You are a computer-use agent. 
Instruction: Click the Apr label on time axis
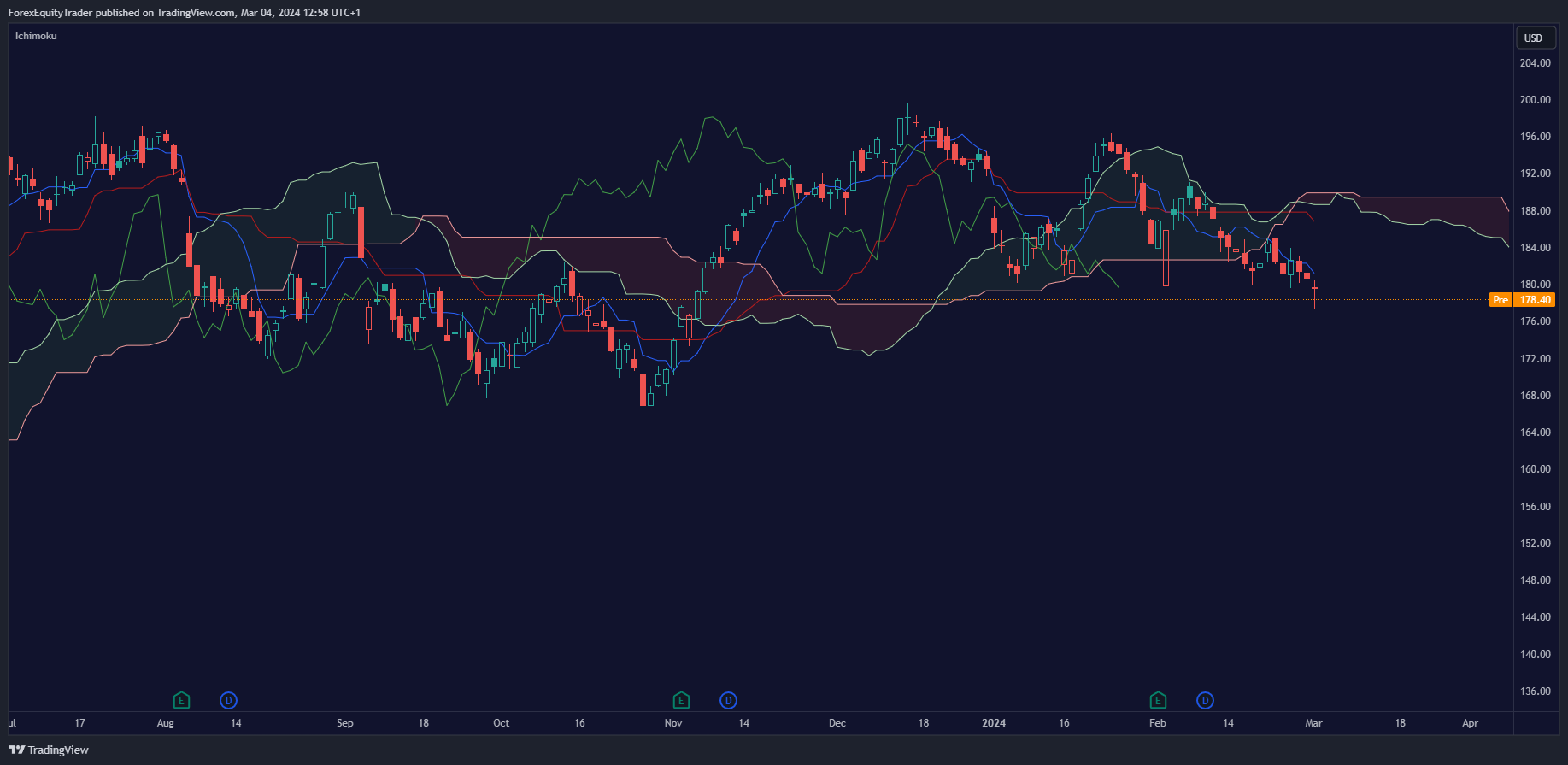pyautogui.click(x=1470, y=723)
